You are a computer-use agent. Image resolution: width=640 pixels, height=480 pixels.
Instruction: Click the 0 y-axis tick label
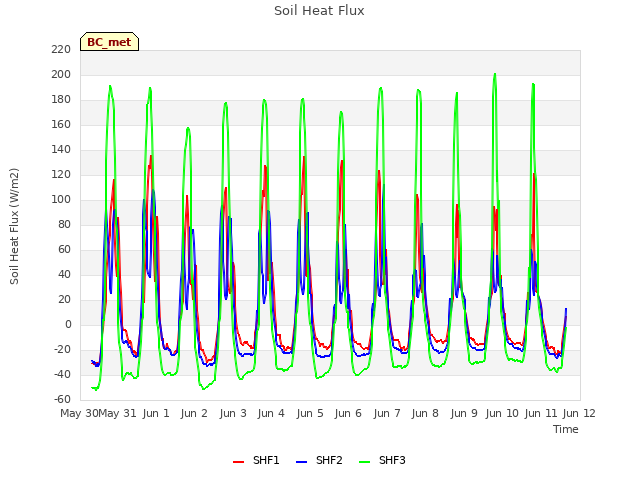pos(68,324)
